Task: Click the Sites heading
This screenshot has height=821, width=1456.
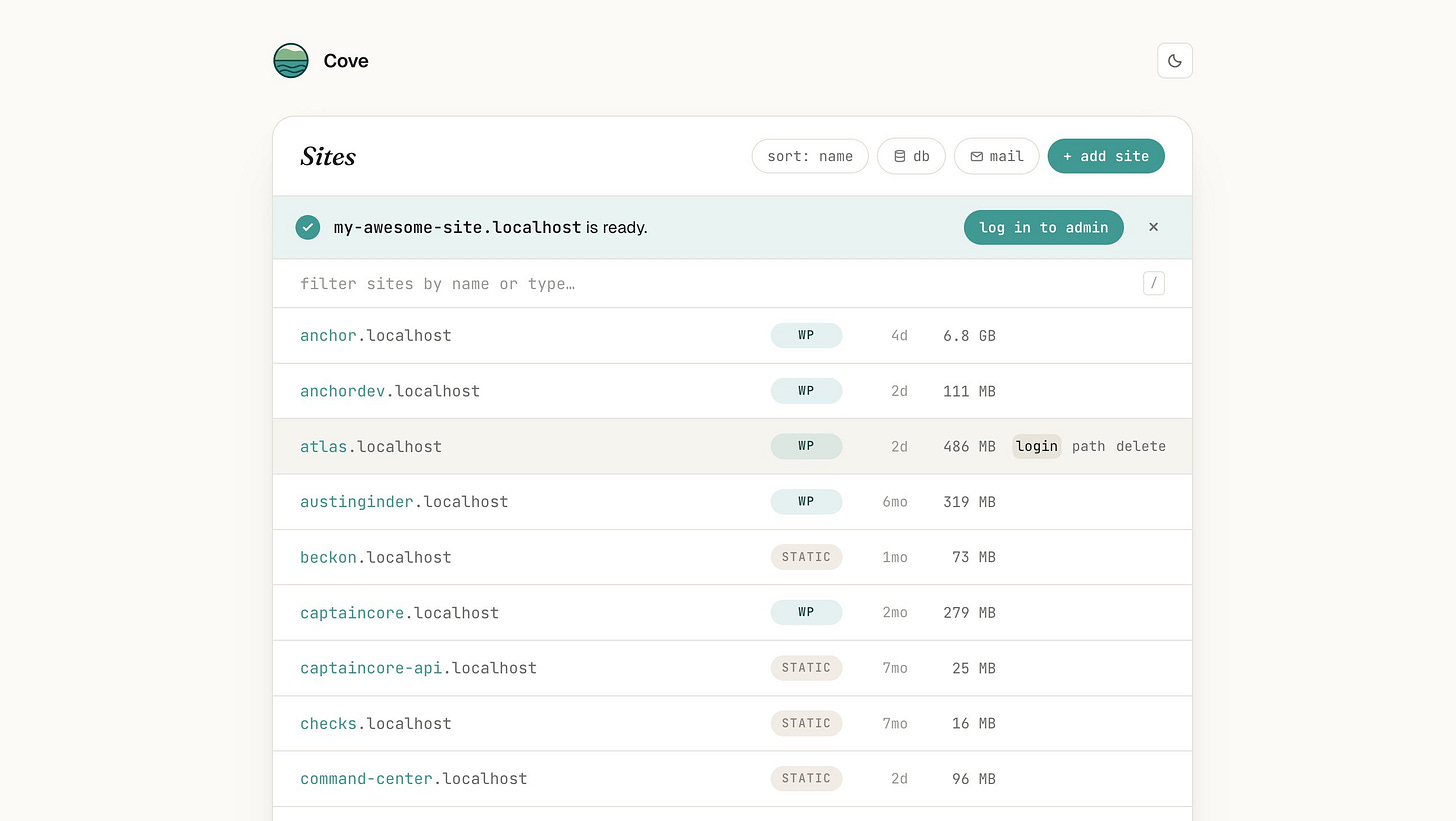Action: click(328, 157)
